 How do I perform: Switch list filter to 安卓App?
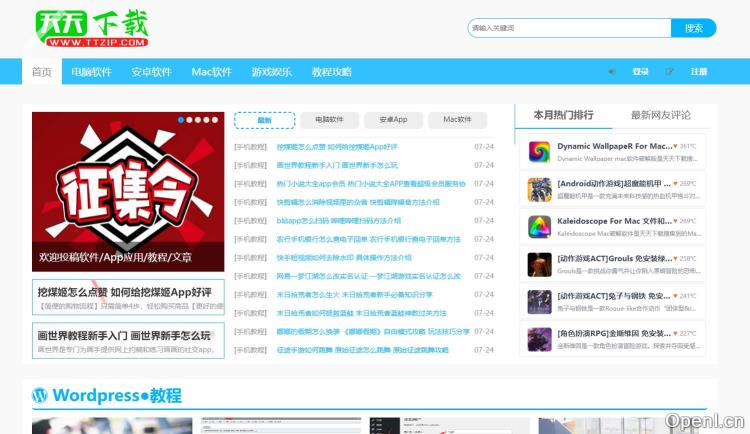click(386, 120)
